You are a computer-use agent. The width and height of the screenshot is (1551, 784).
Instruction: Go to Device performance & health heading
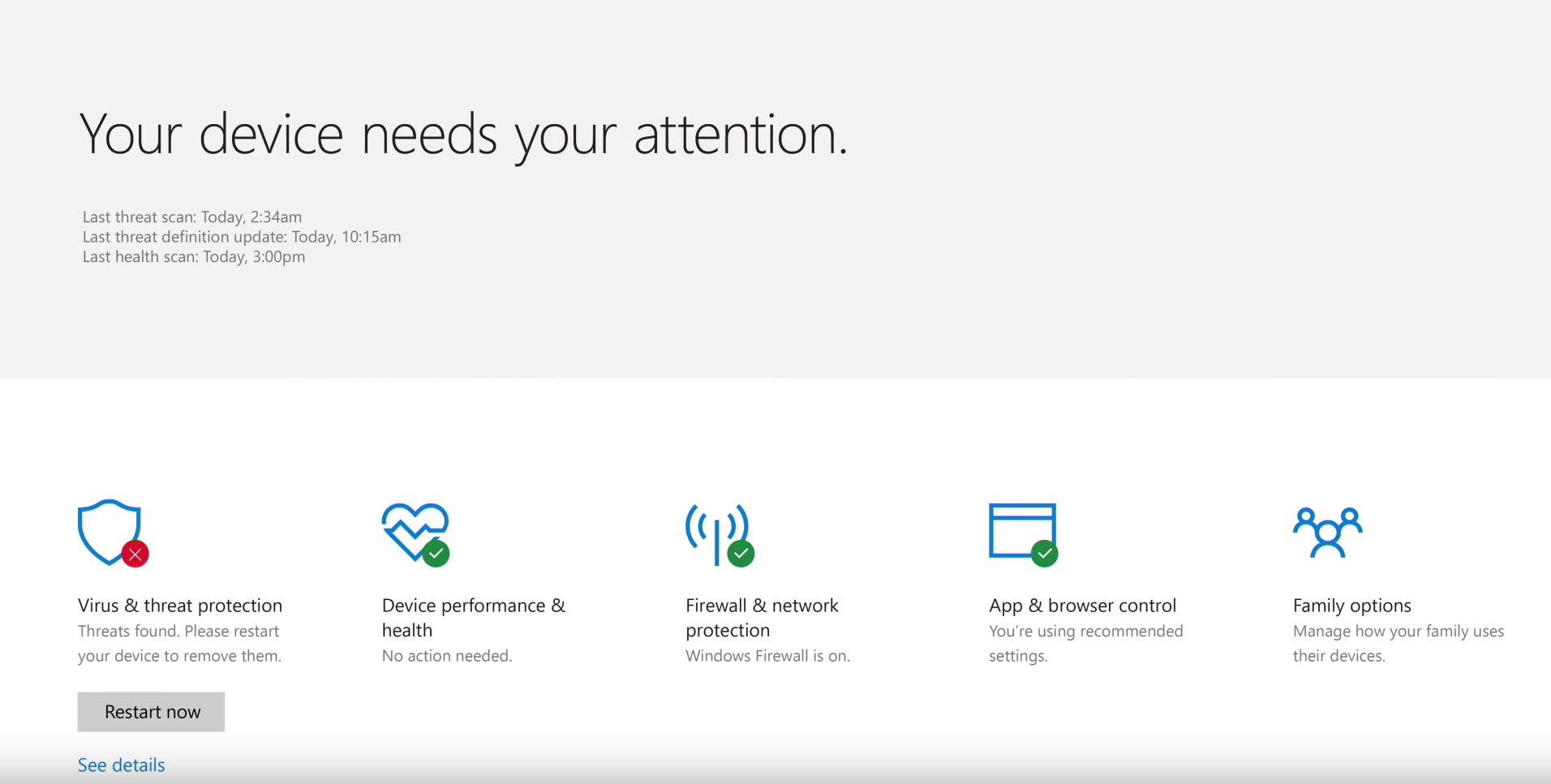(474, 618)
